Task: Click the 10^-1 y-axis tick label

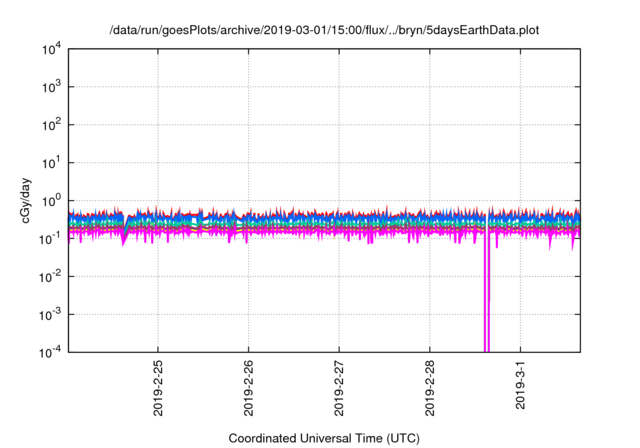Action: pos(50,239)
